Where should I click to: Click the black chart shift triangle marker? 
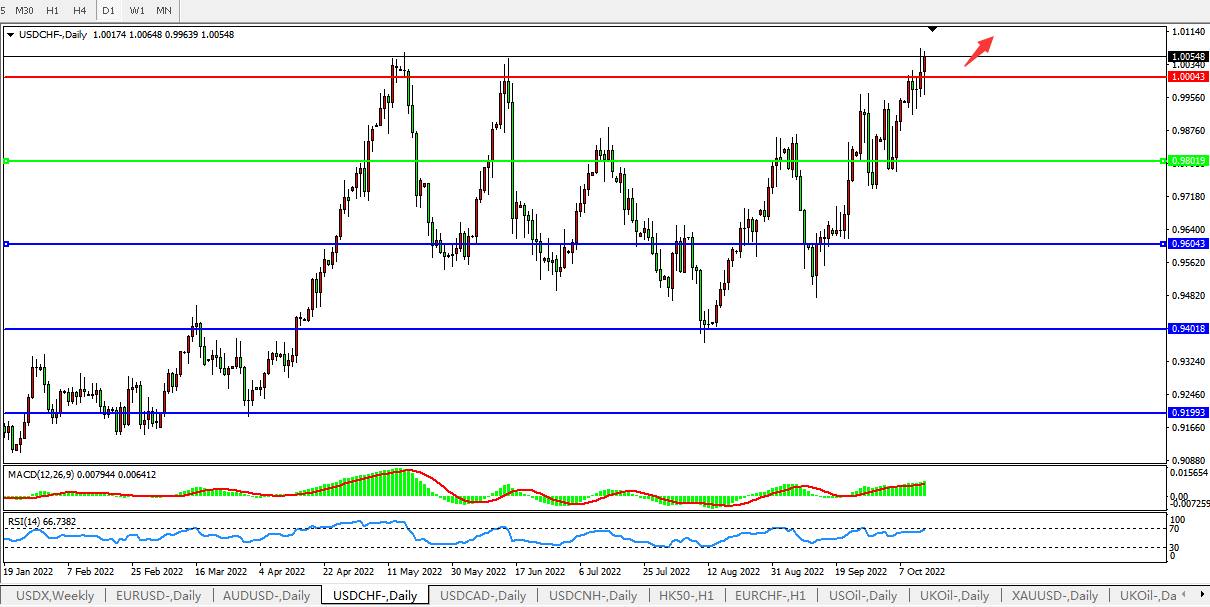point(932,27)
